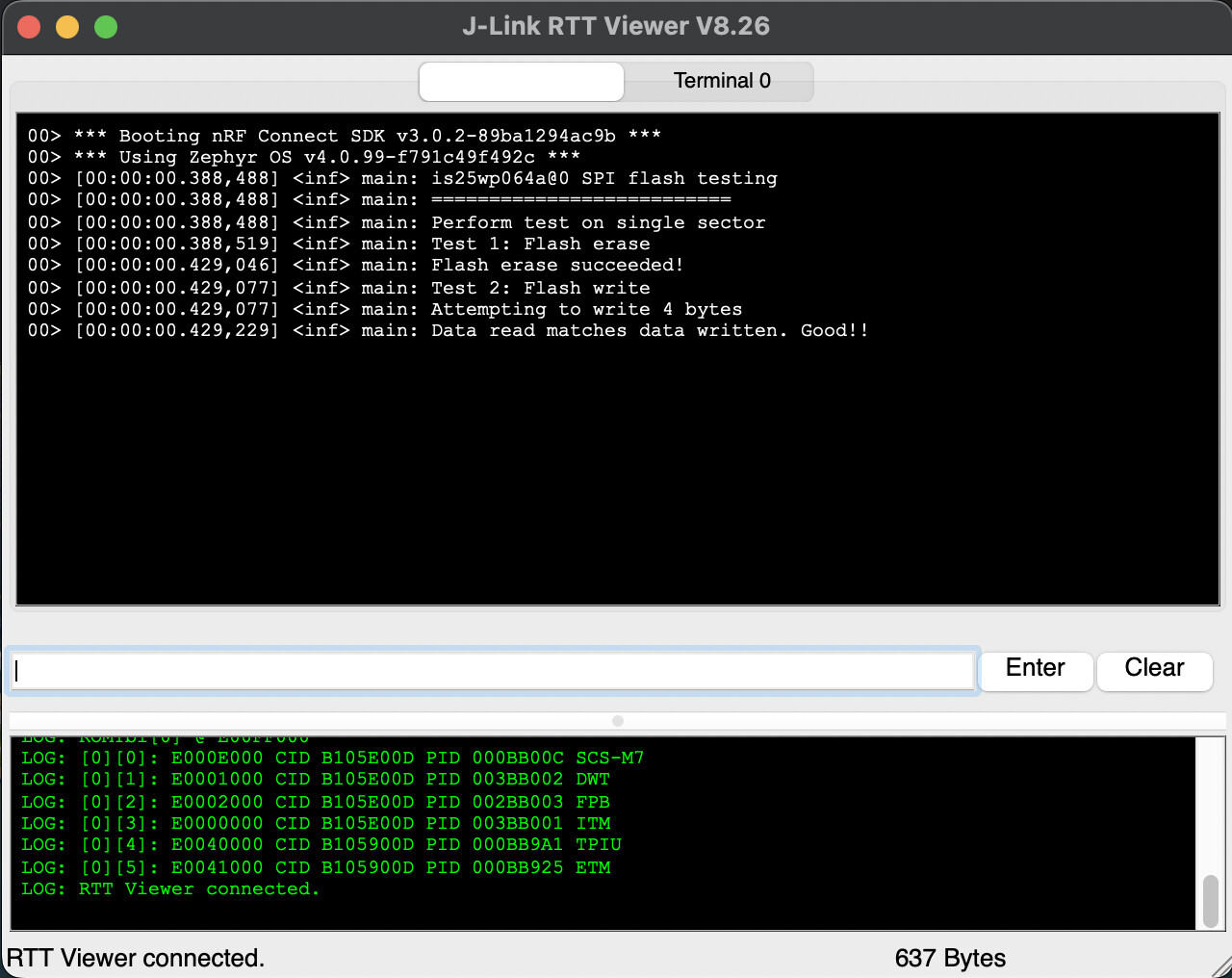Click the 637 Bytes counter in status bar
Image resolution: width=1232 pixels, height=978 pixels.
pos(949,959)
